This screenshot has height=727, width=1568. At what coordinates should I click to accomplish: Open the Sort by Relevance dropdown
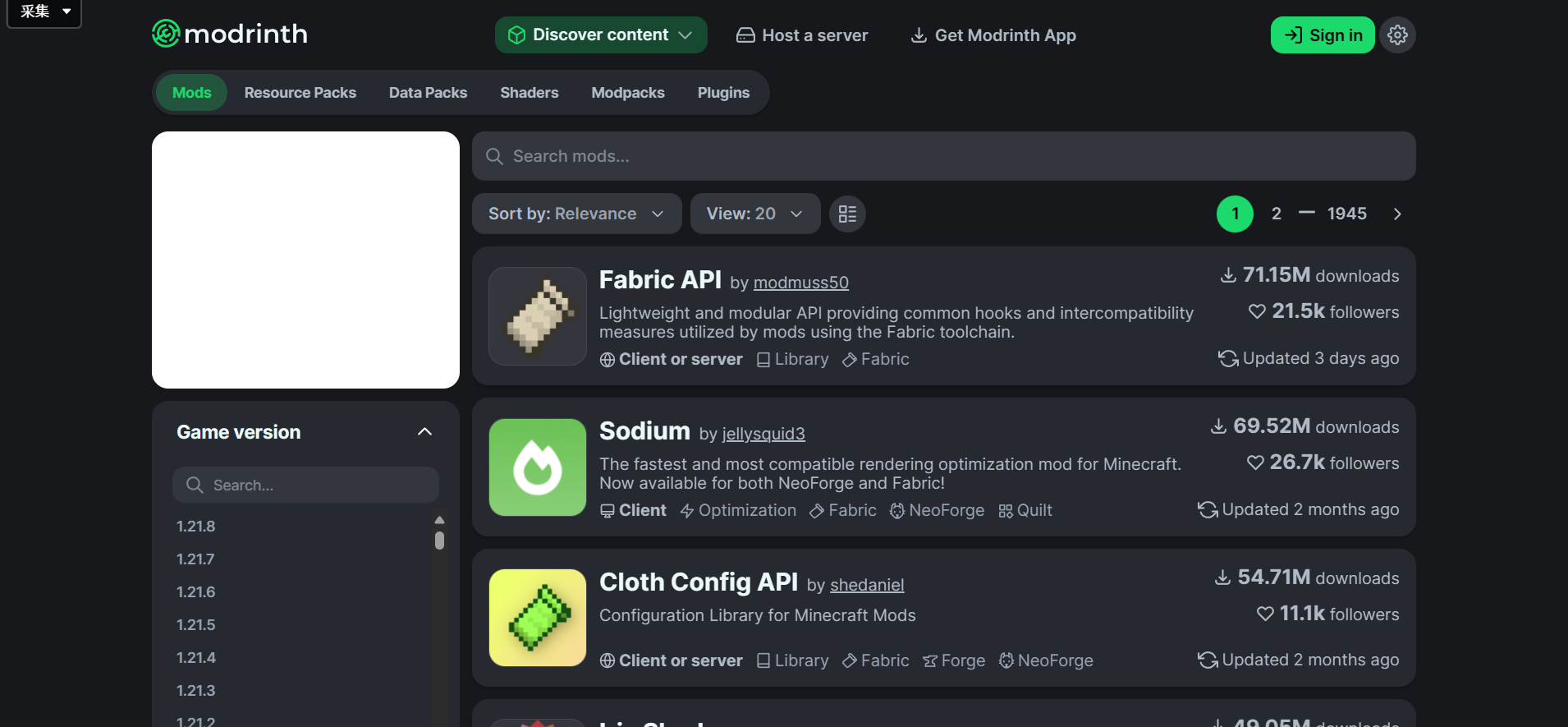576,214
